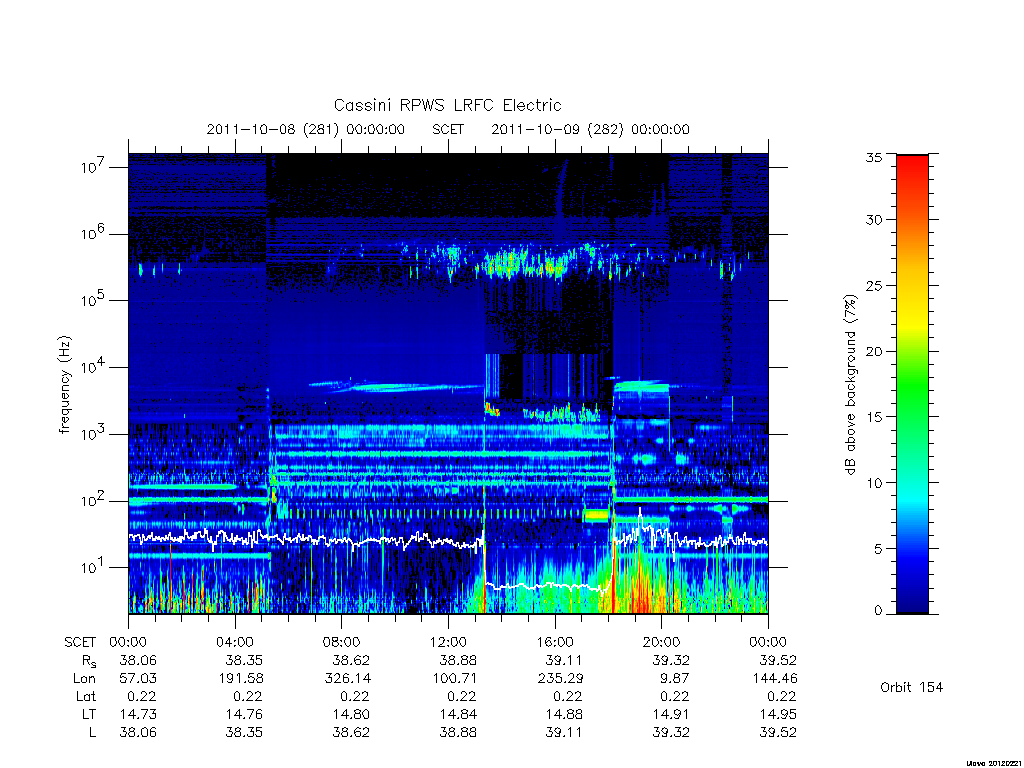Click the LT row label
1024x768 pixels.
tap(89, 714)
